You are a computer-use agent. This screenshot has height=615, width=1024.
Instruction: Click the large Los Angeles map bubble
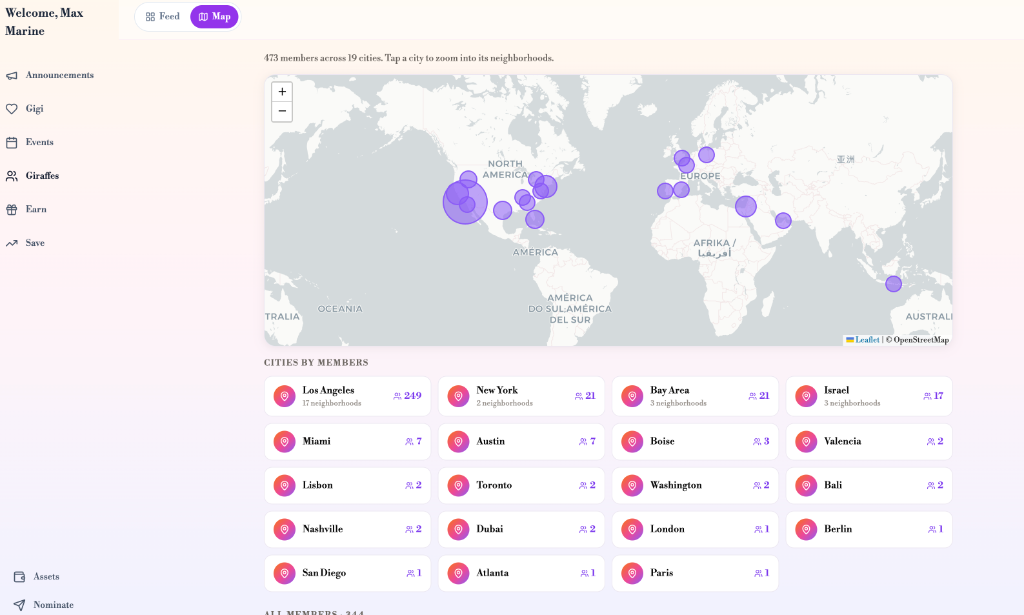pyautogui.click(x=465, y=202)
